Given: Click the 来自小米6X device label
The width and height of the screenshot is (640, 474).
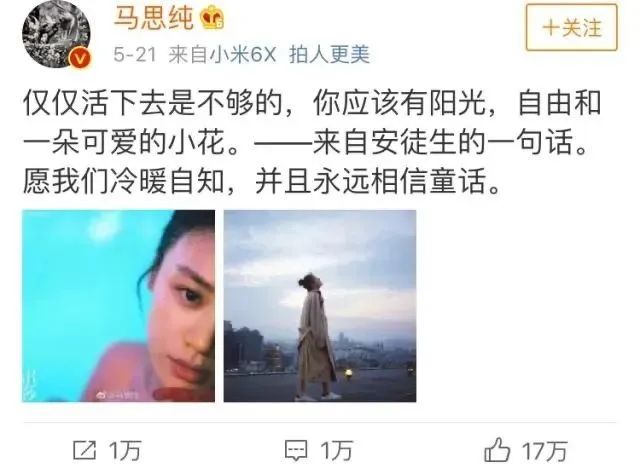Looking at the screenshot, I should pyautogui.click(x=222, y=55).
